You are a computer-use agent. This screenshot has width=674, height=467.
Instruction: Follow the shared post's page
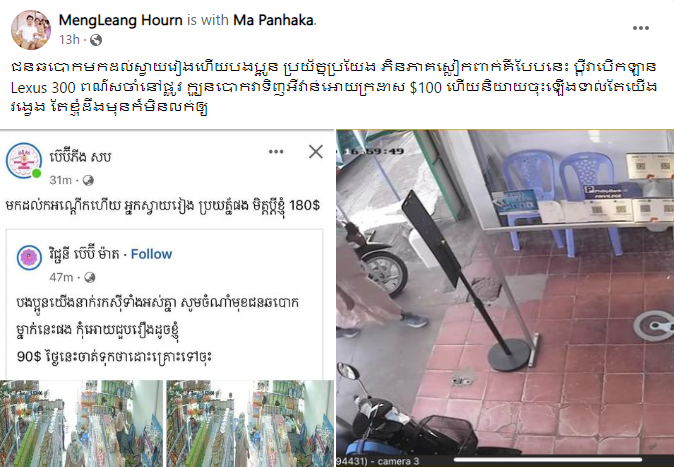(x=151, y=254)
